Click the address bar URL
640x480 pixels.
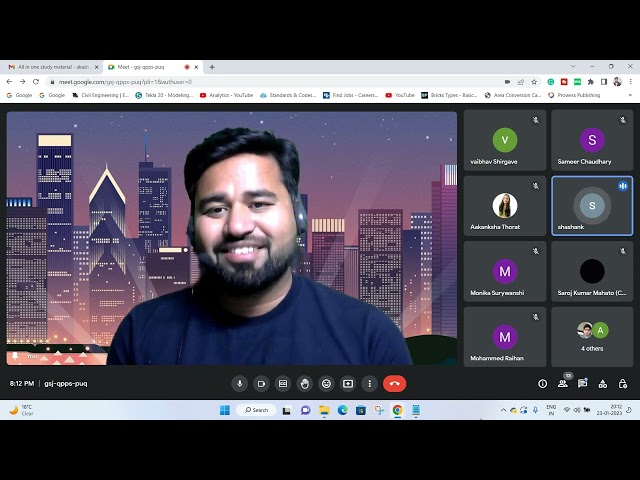tap(125, 82)
